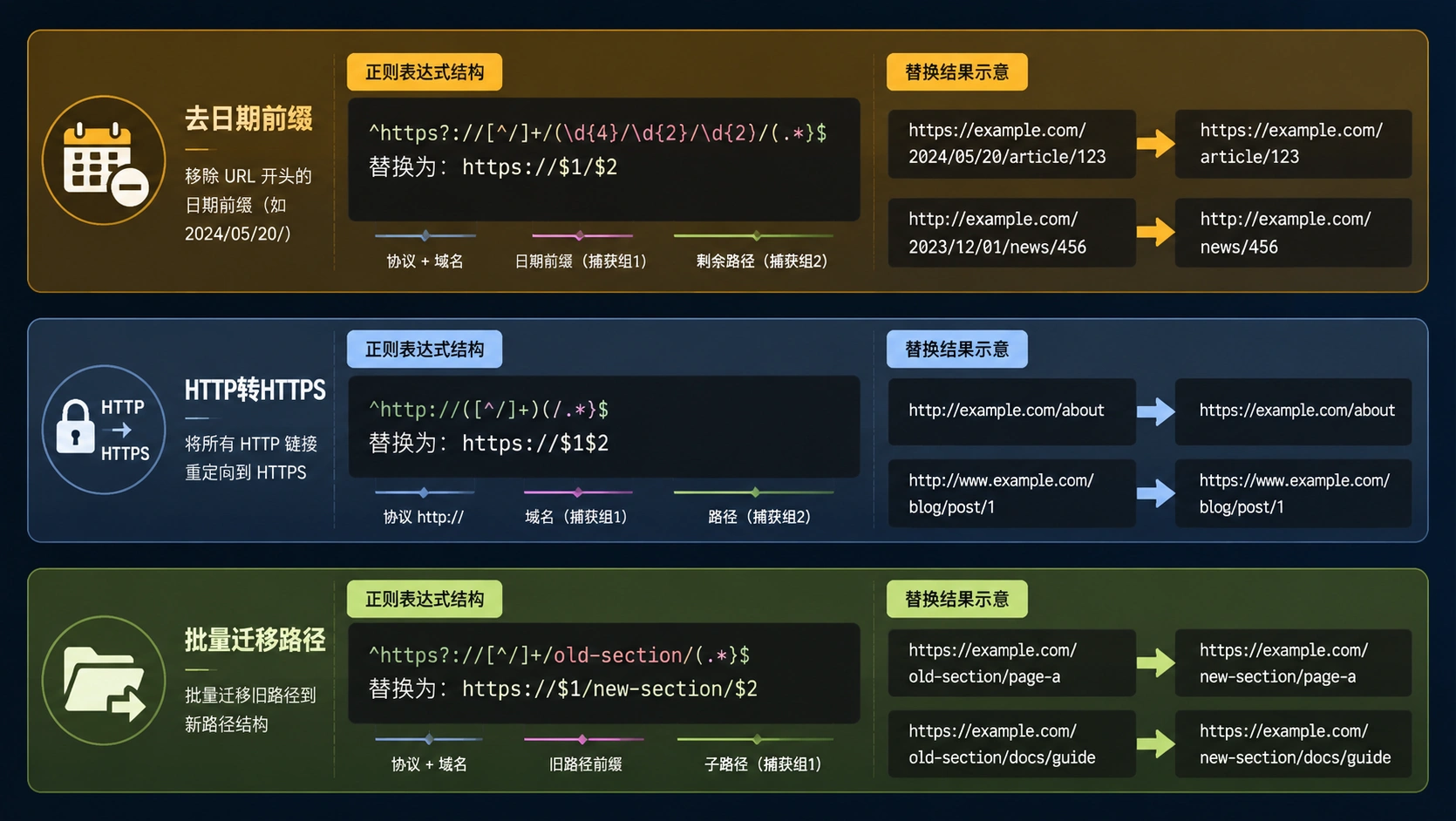Viewport: 1456px width, 821px height.
Task: Click the regex containing old-section
Action: [x=559, y=655]
